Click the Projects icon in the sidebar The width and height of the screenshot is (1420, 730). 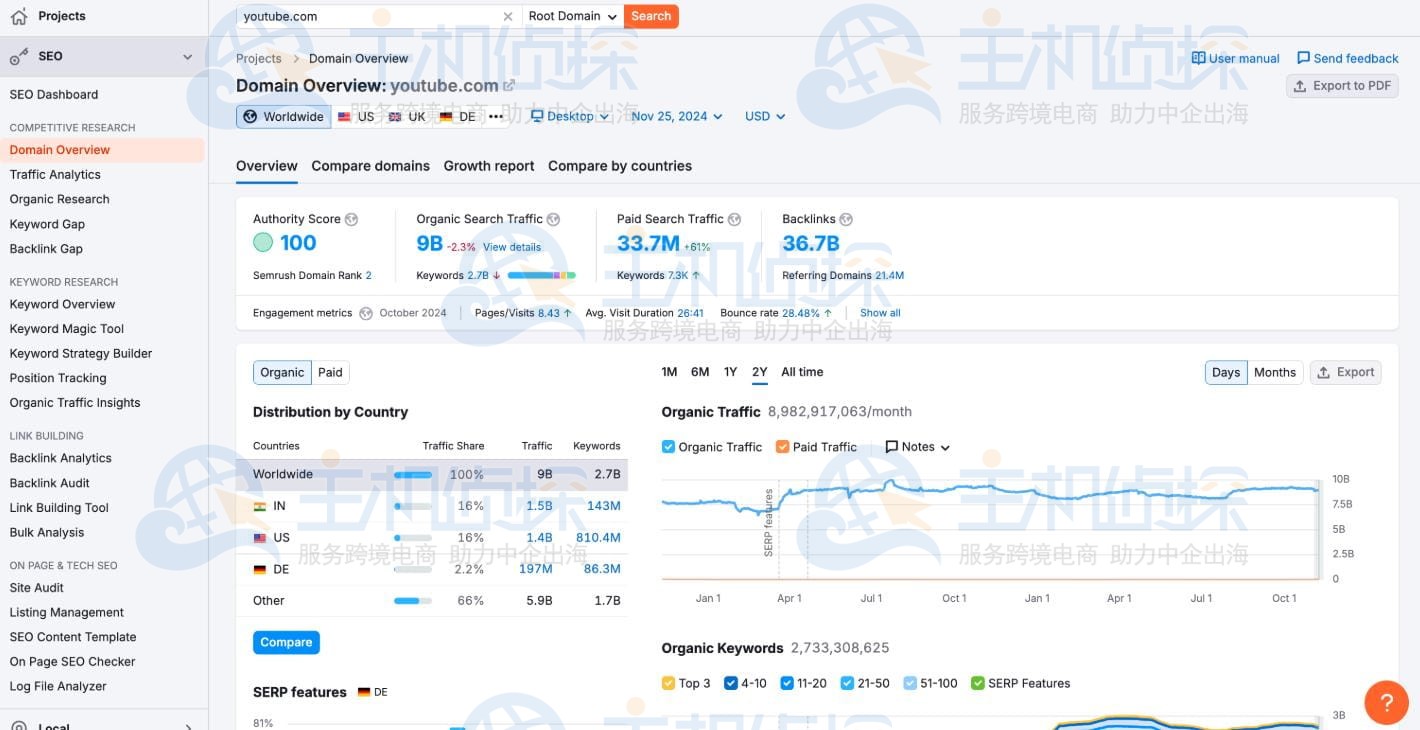click(x=17, y=15)
